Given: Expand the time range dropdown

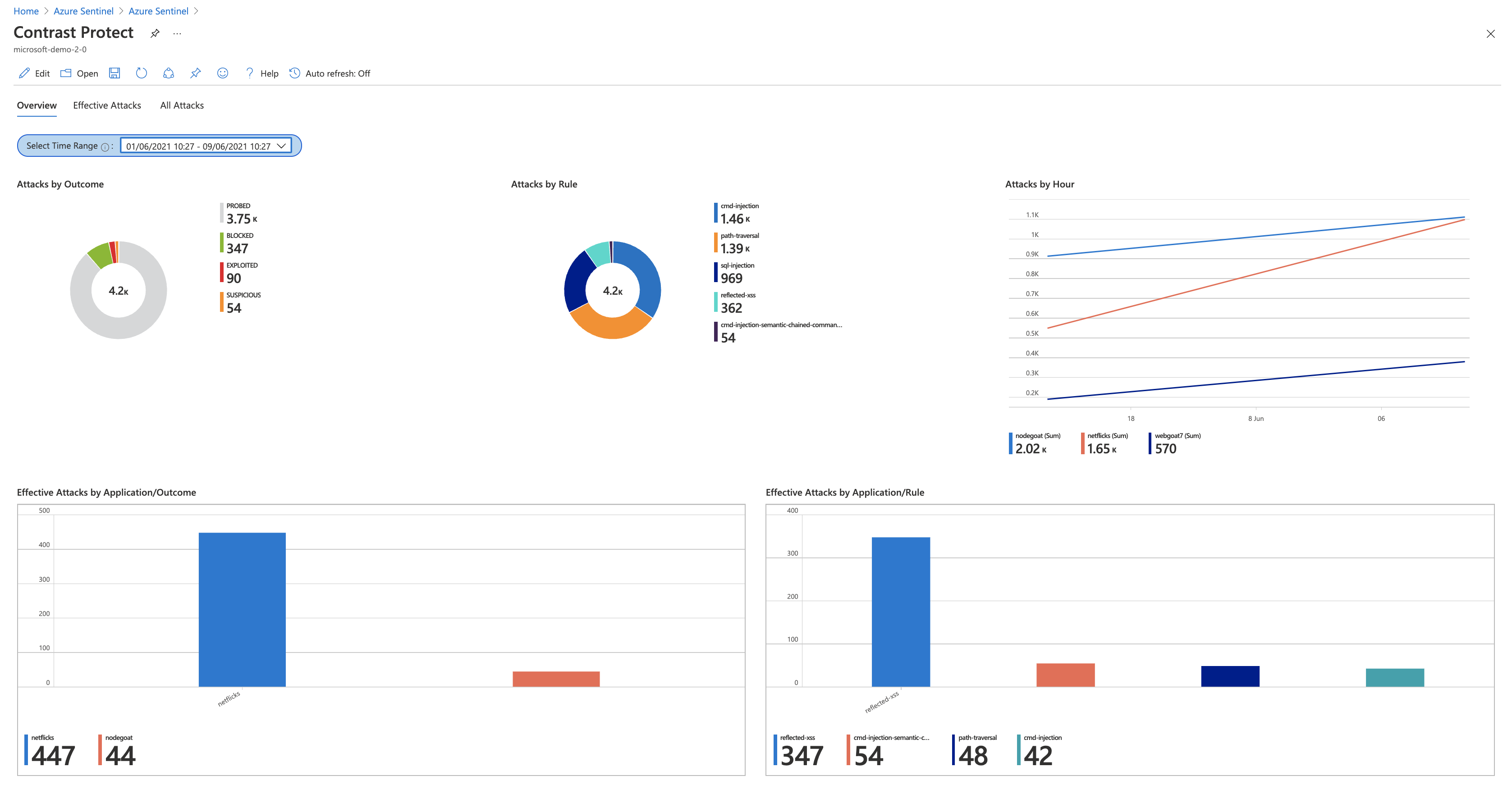Looking at the screenshot, I should pos(206,146).
